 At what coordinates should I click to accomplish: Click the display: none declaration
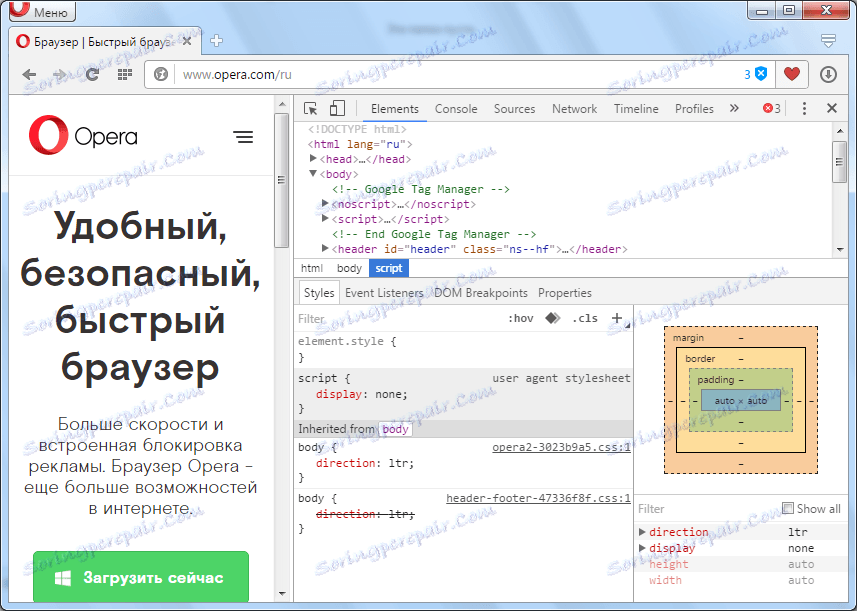click(x=361, y=394)
